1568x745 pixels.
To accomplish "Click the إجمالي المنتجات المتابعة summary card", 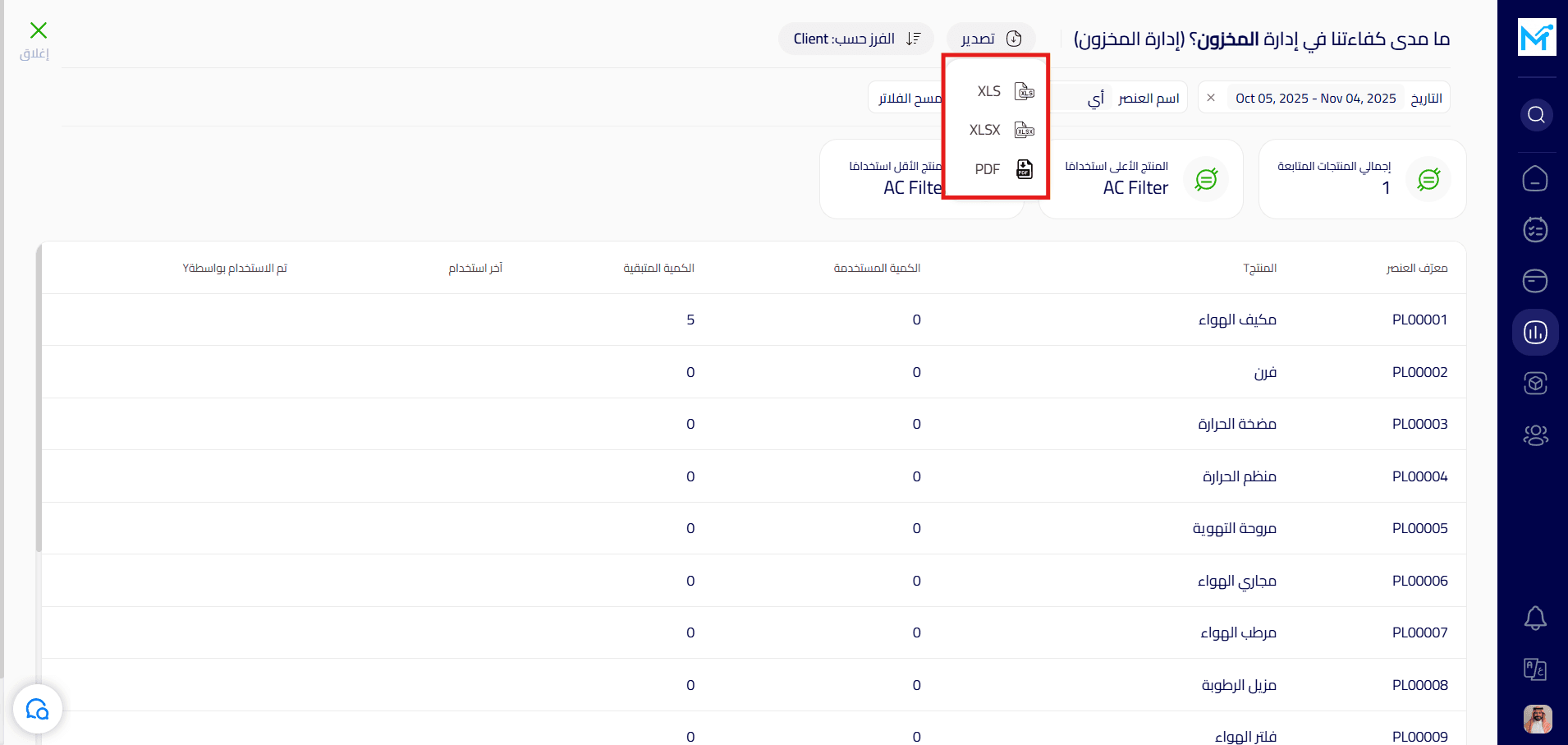I will [x=1362, y=179].
